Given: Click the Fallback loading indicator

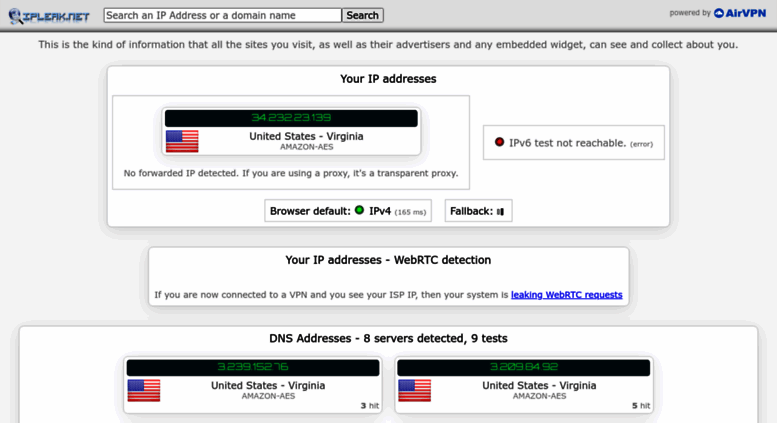Looking at the screenshot, I should pos(500,212).
